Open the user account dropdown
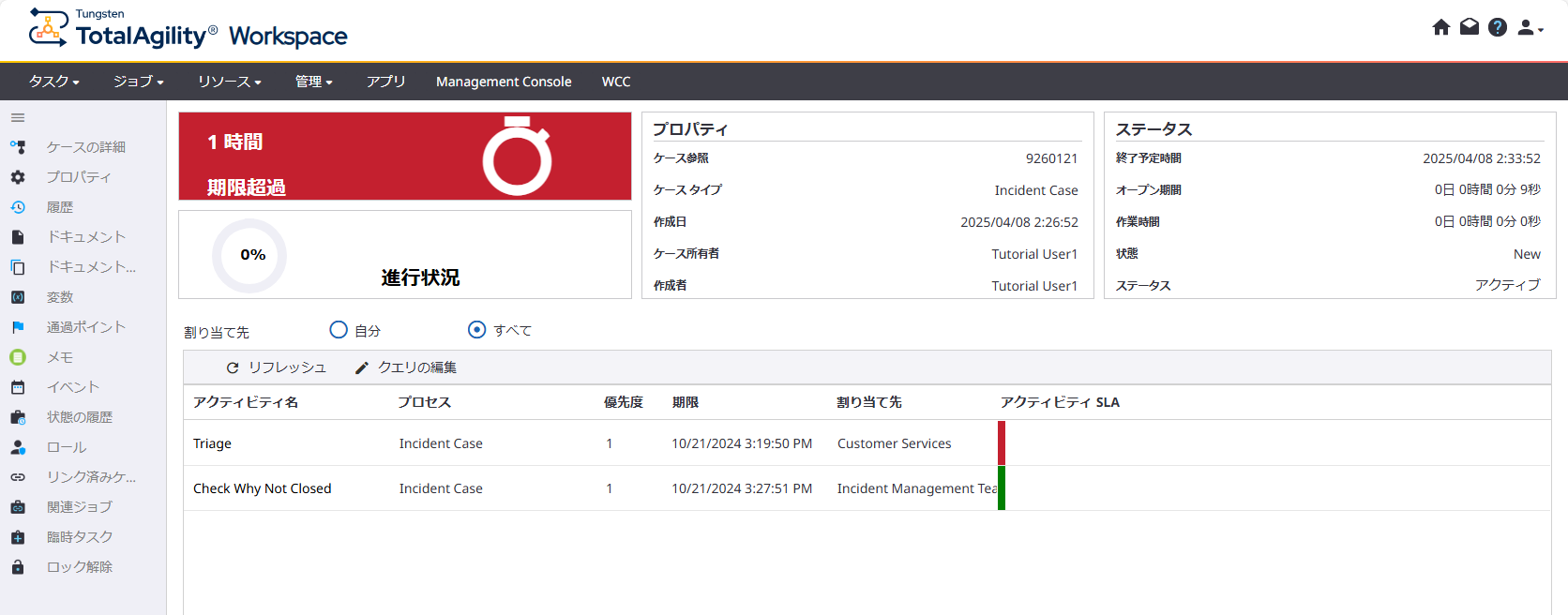 1530,28
